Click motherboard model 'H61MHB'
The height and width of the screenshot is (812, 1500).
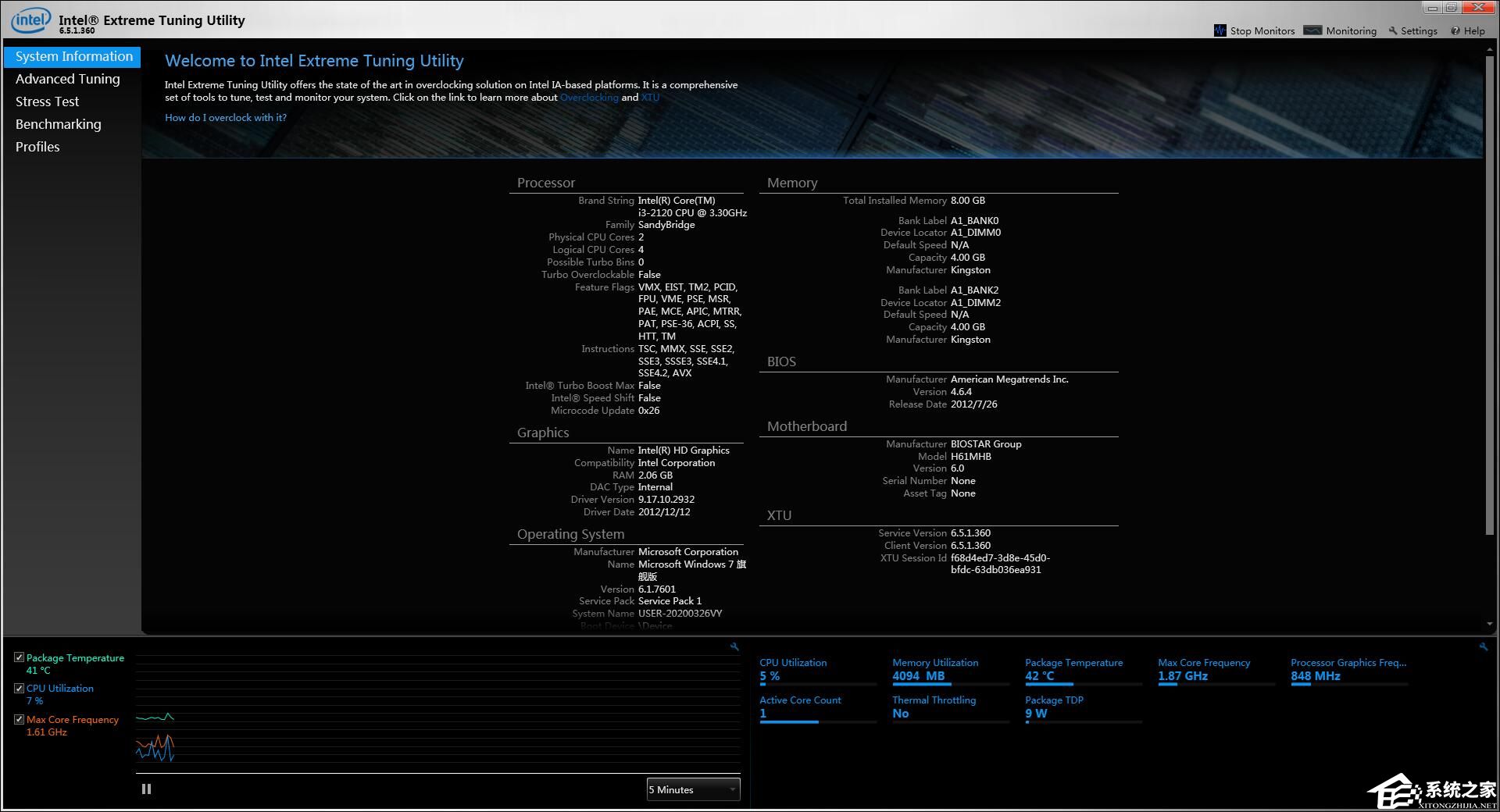click(970, 457)
